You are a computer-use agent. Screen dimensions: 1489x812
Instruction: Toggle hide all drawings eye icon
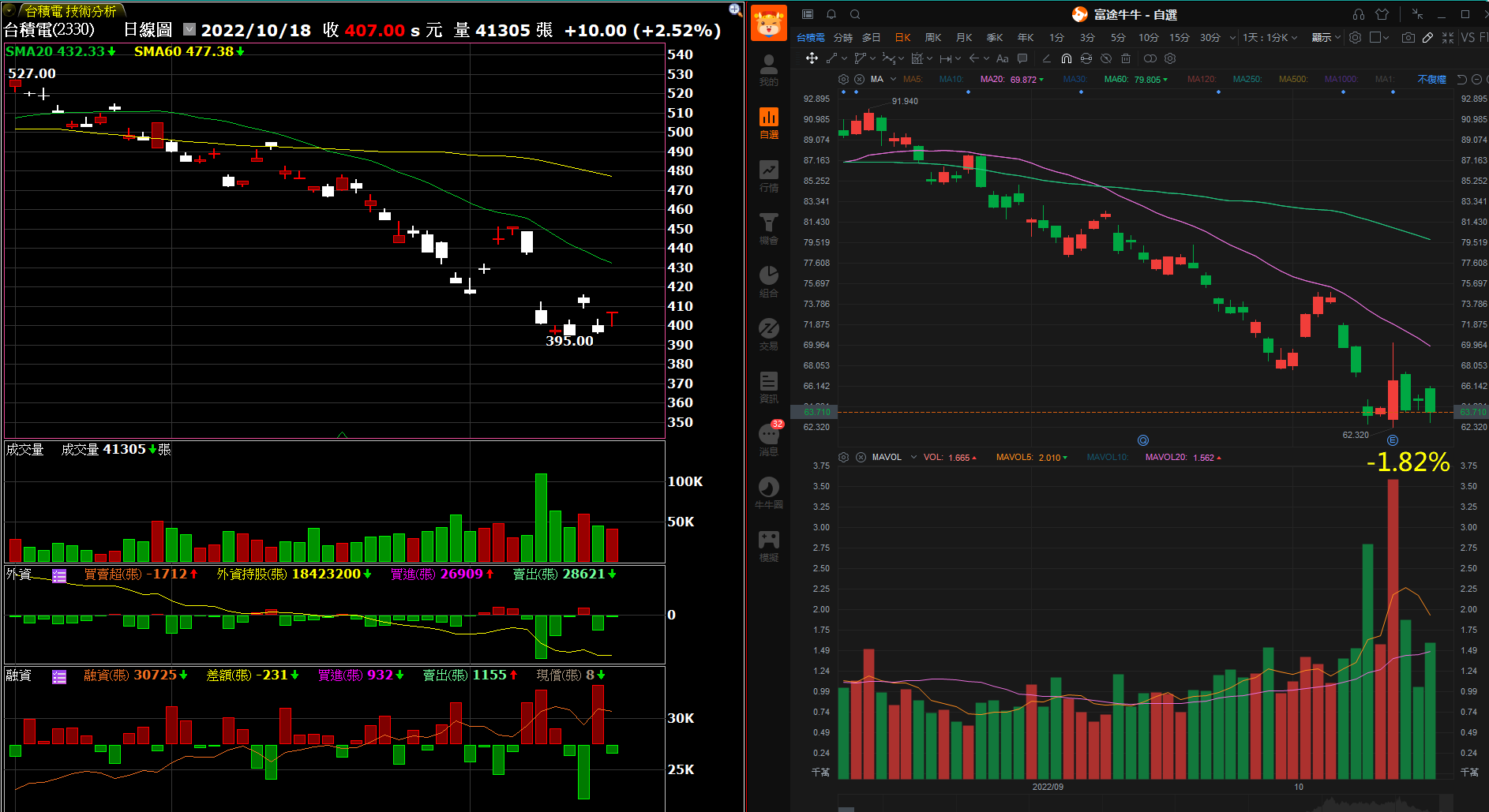click(x=1106, y=58)
